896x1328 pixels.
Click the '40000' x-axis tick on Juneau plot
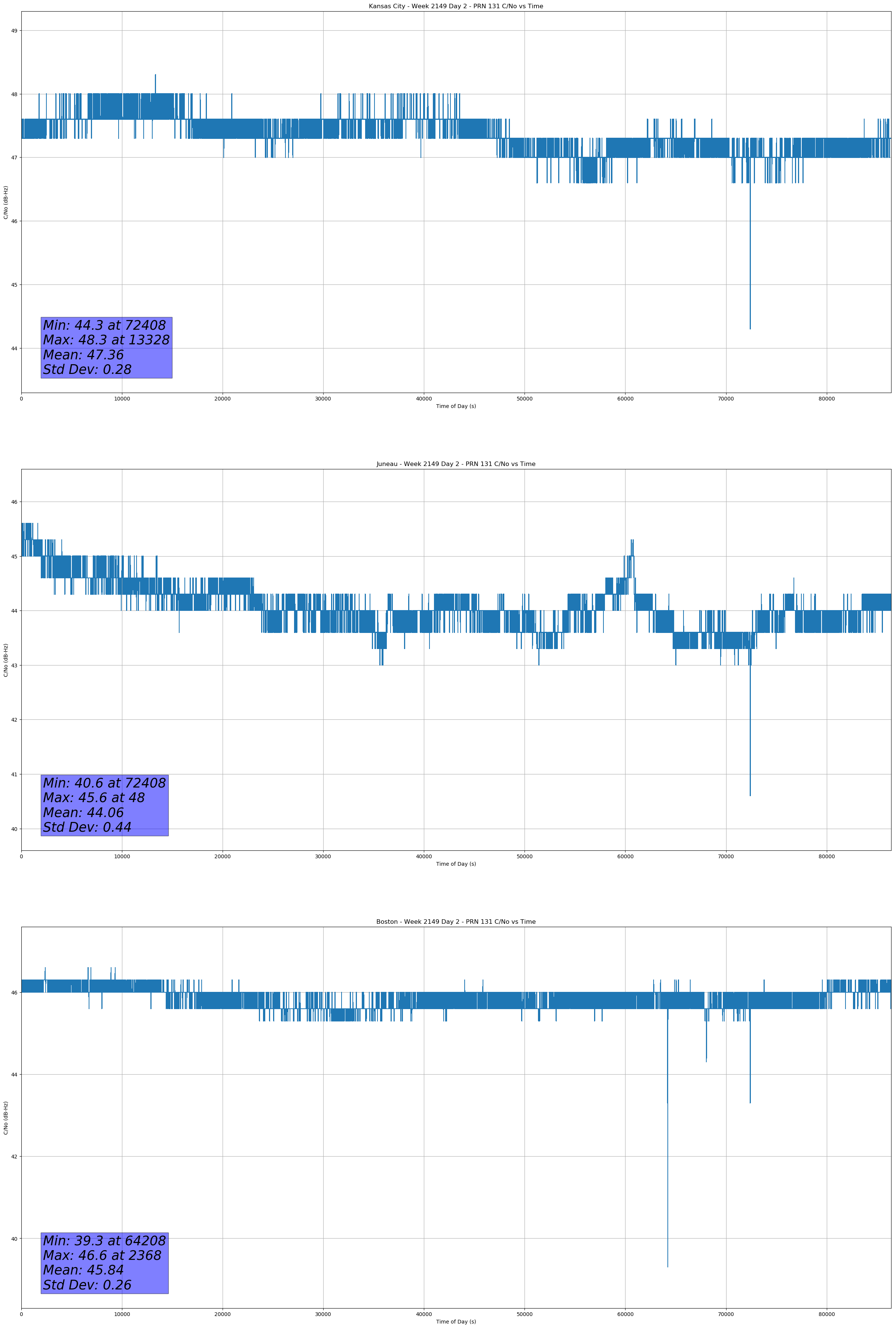point(424,856)
